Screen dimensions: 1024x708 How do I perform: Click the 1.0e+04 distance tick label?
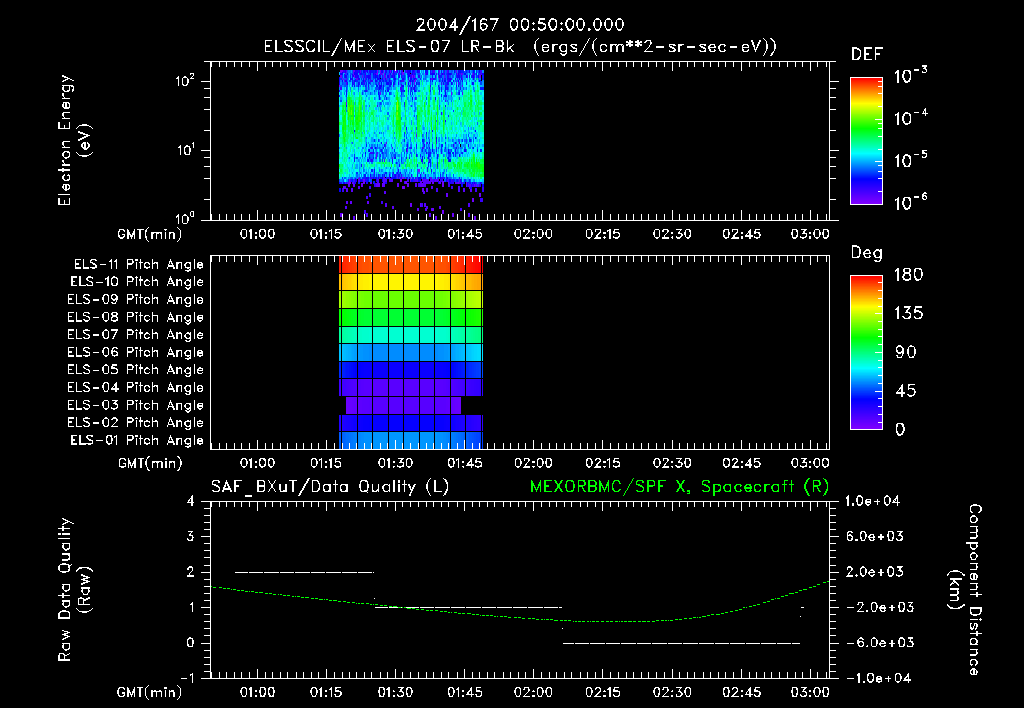[x=872, y=501]
